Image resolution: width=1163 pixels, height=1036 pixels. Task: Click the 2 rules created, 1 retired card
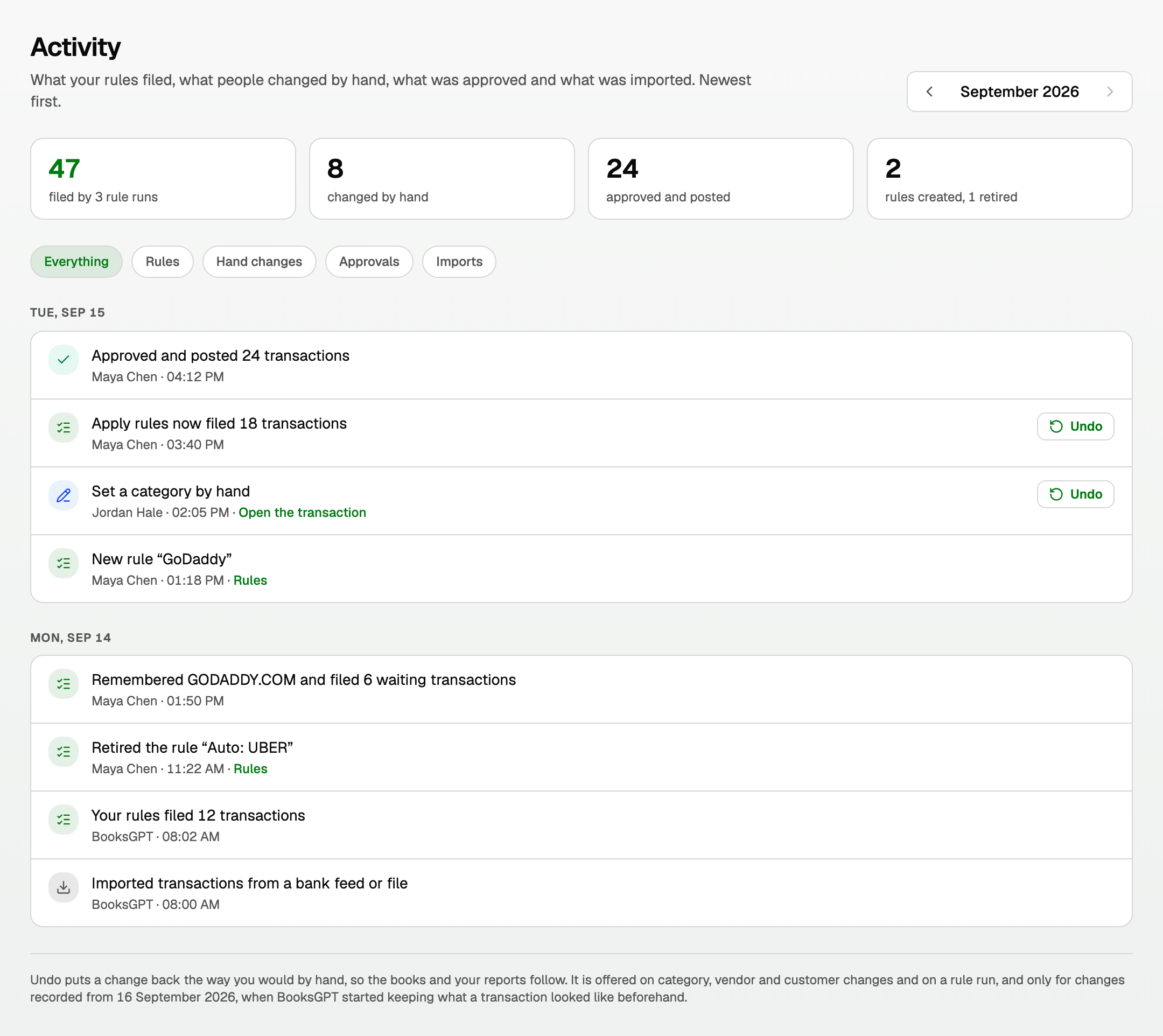tap(1000, 179)
